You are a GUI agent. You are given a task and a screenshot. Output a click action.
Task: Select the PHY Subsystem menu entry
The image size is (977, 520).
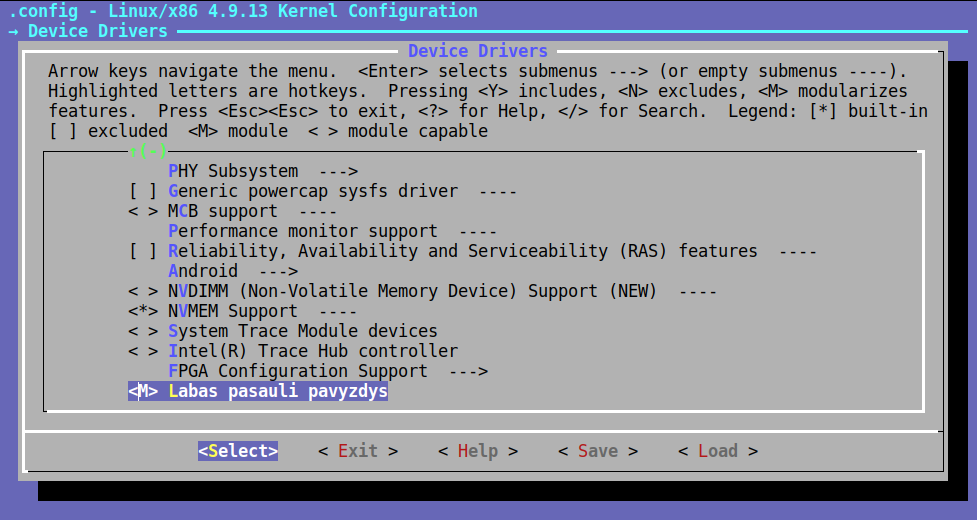point(232,171)
